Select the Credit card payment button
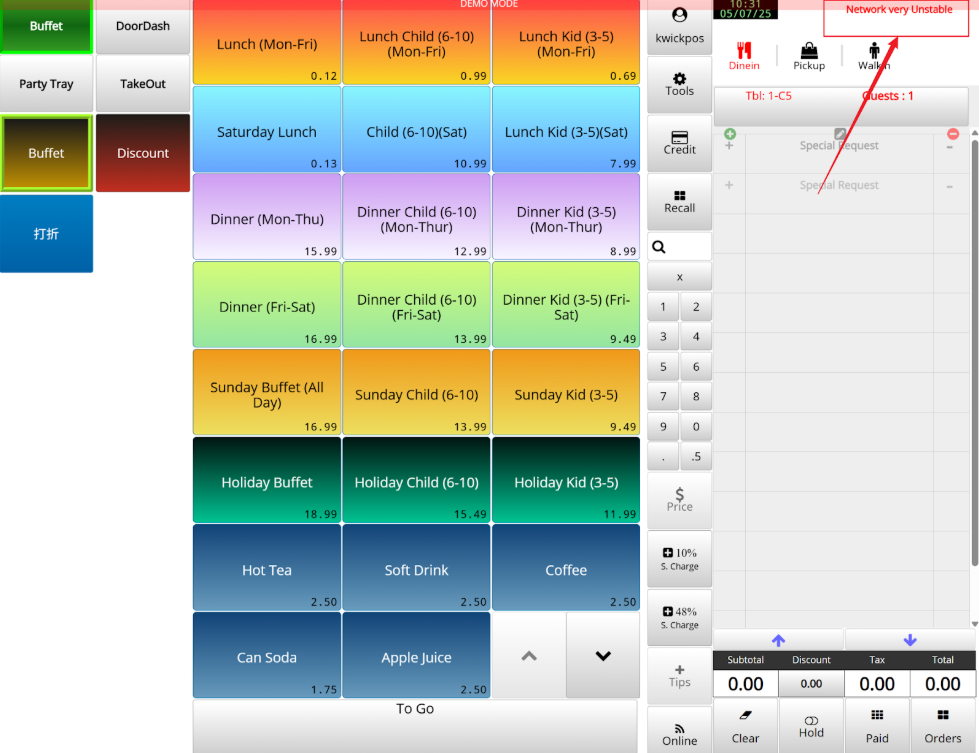 point(679,143)
